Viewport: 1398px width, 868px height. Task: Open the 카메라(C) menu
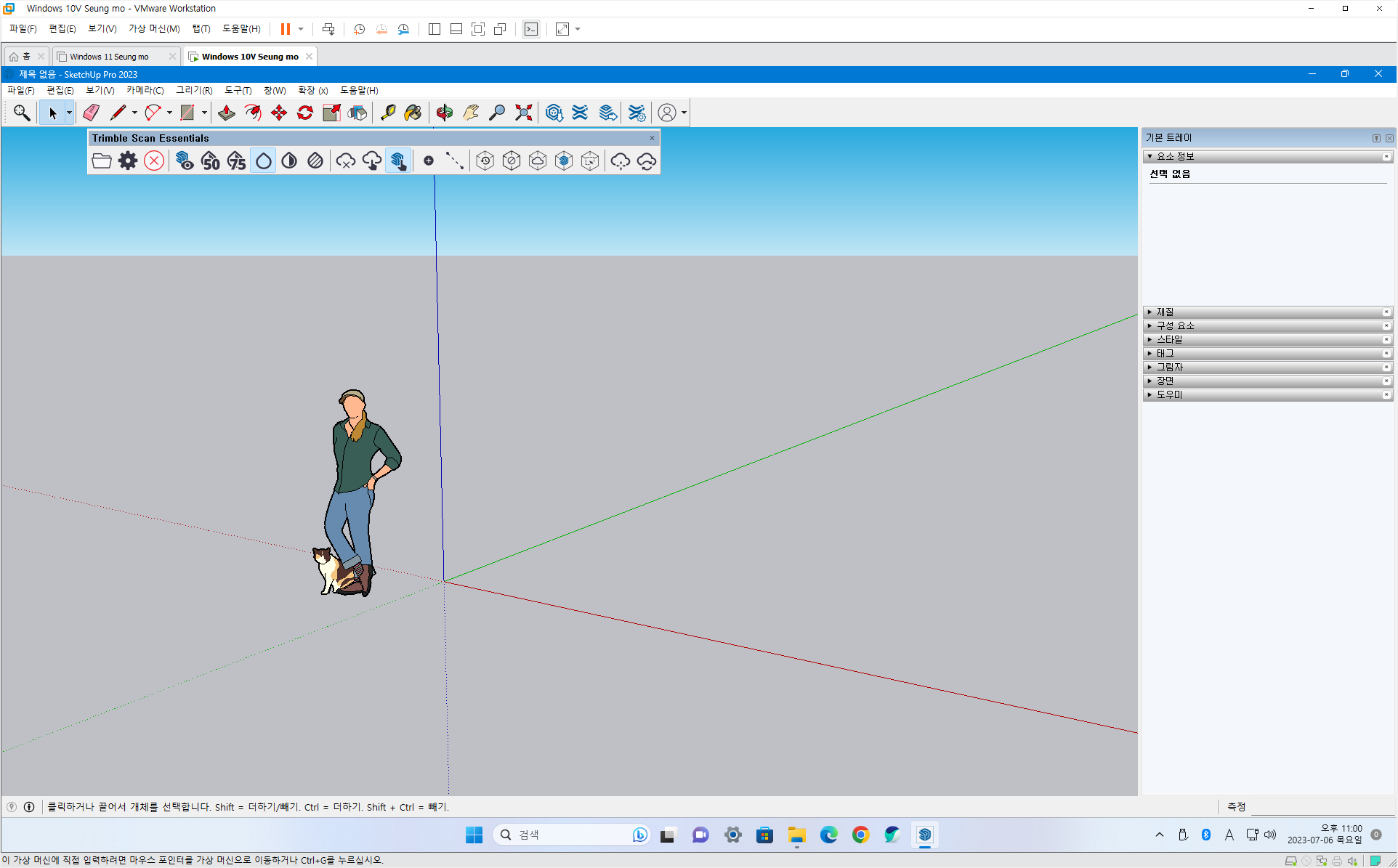coord(145,90)
